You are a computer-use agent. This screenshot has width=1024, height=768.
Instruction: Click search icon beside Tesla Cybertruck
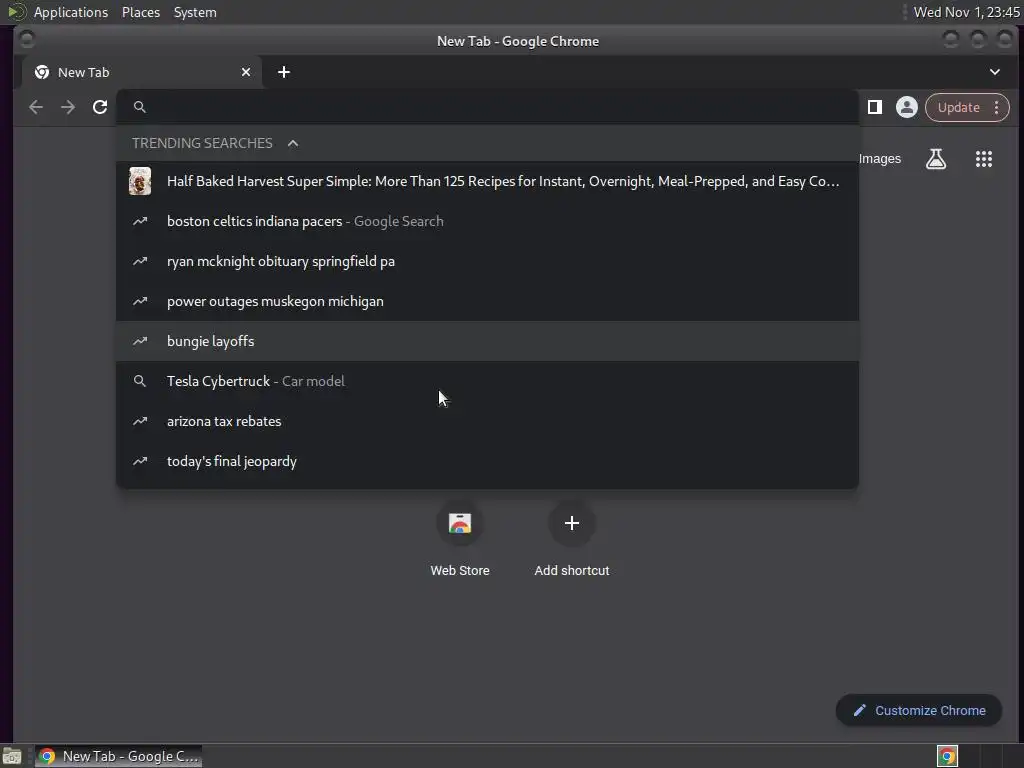pyautogui.click(x=140, y=381)
